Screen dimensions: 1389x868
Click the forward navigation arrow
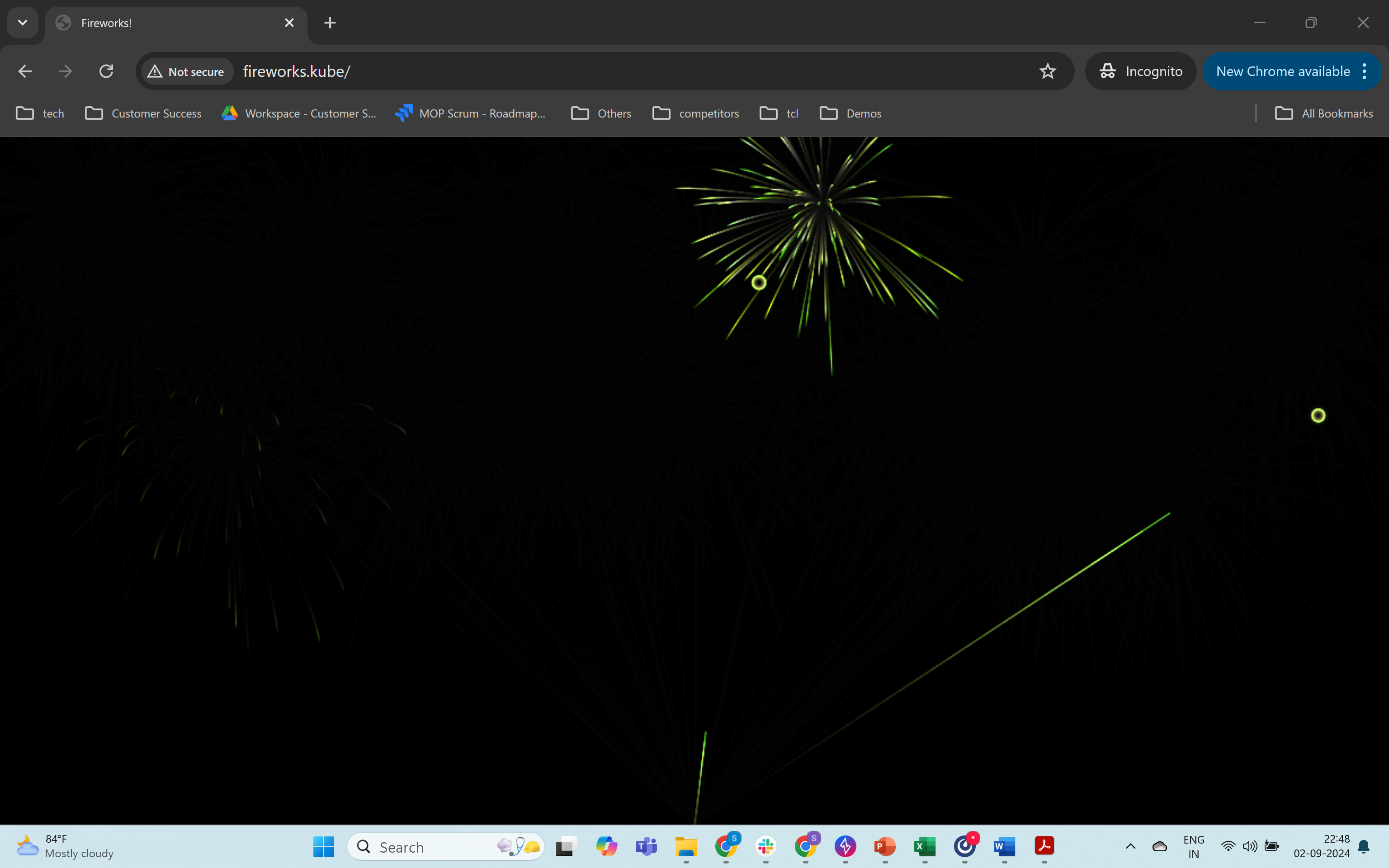[x=66, y=71]
